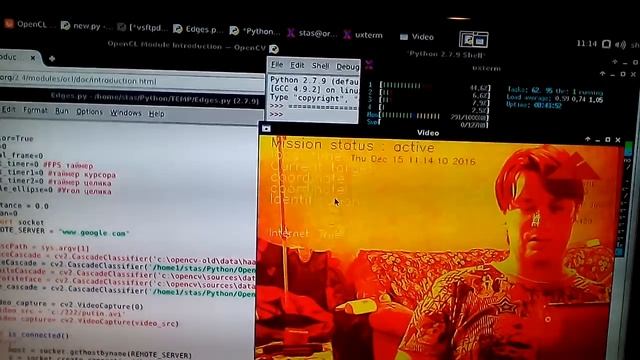Click the icon next to OpenCV browser title
This screenshot has height=360, width=640.
pos(274,49)
